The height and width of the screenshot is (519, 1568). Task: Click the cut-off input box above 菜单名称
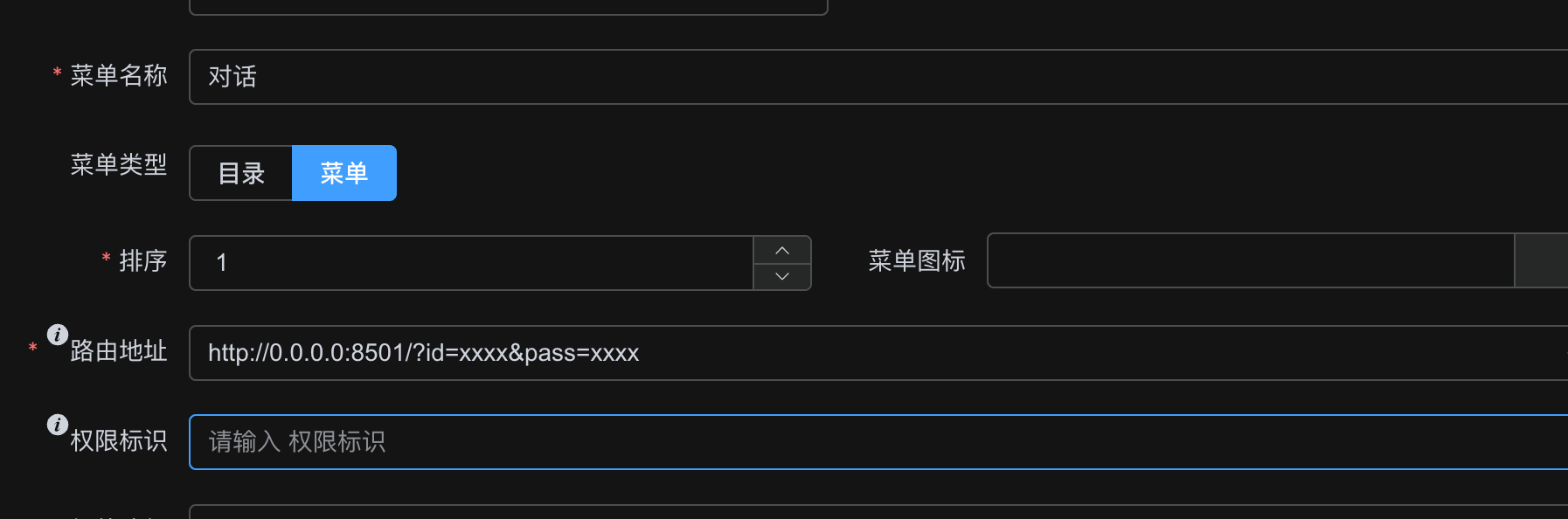coord(509,7)
